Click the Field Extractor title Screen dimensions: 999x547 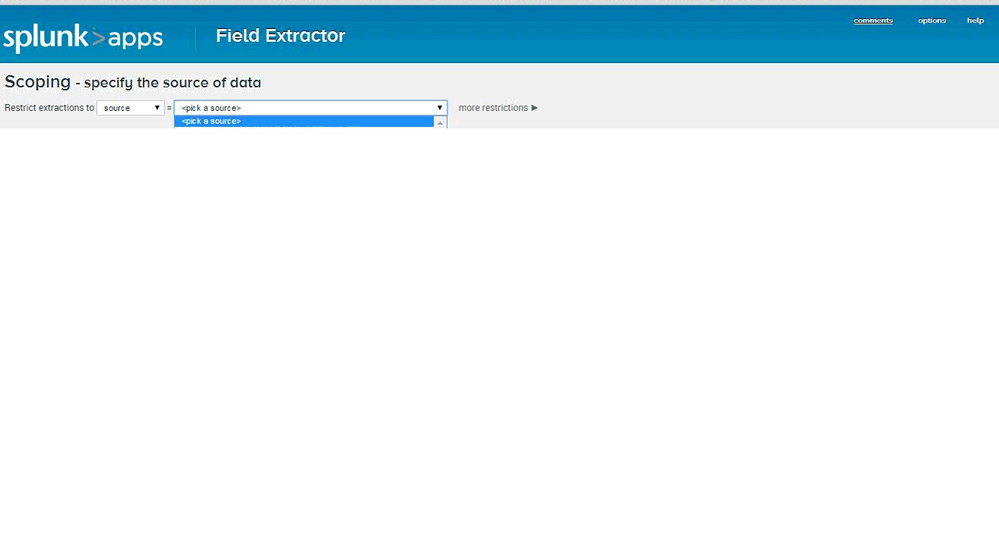280,36
